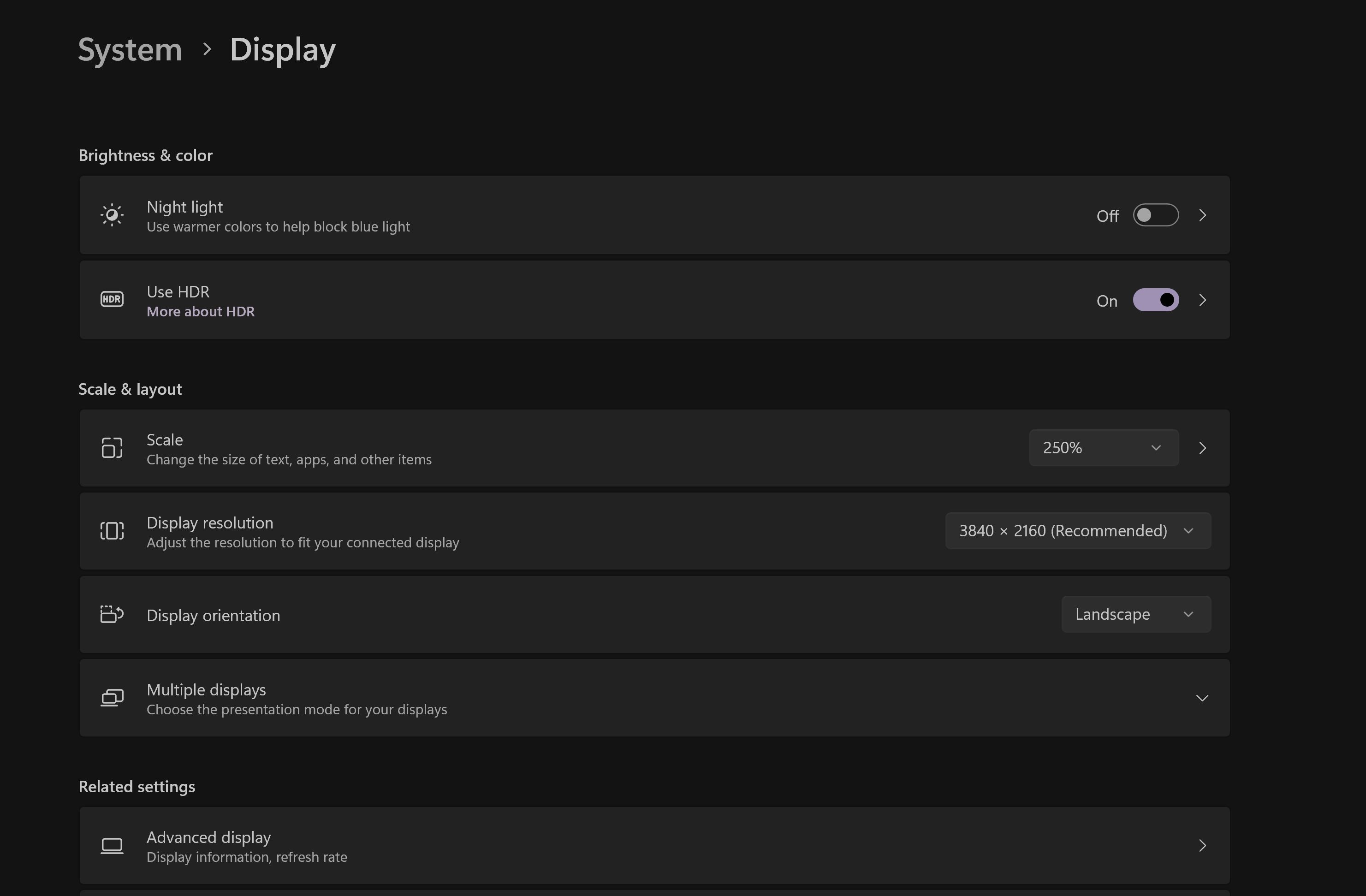Click 'Adjust the resolution to fit your connected display'
1366x896 pixels.
click(x=303, y=543)
